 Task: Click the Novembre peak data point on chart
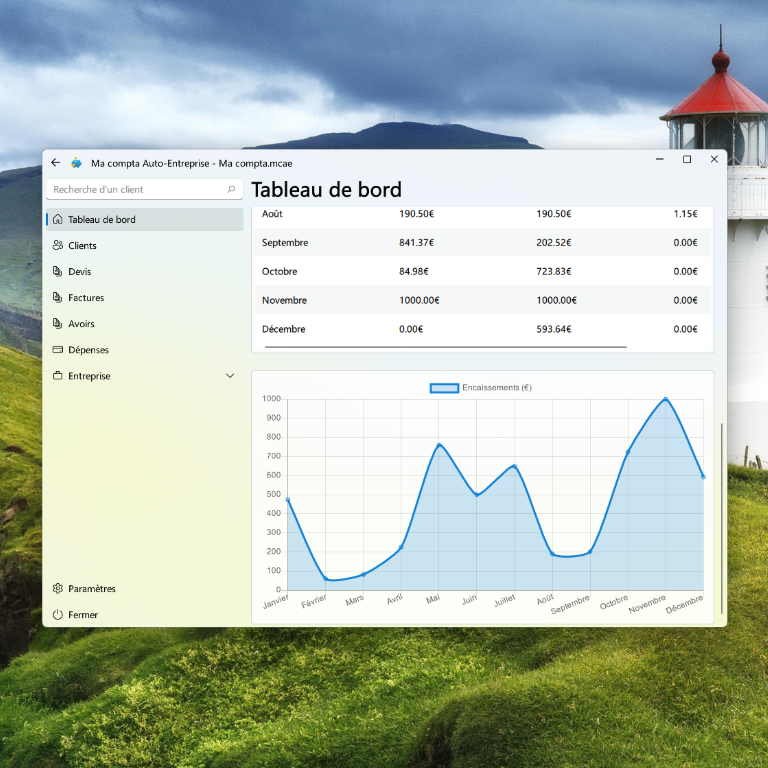coord(665,399)
